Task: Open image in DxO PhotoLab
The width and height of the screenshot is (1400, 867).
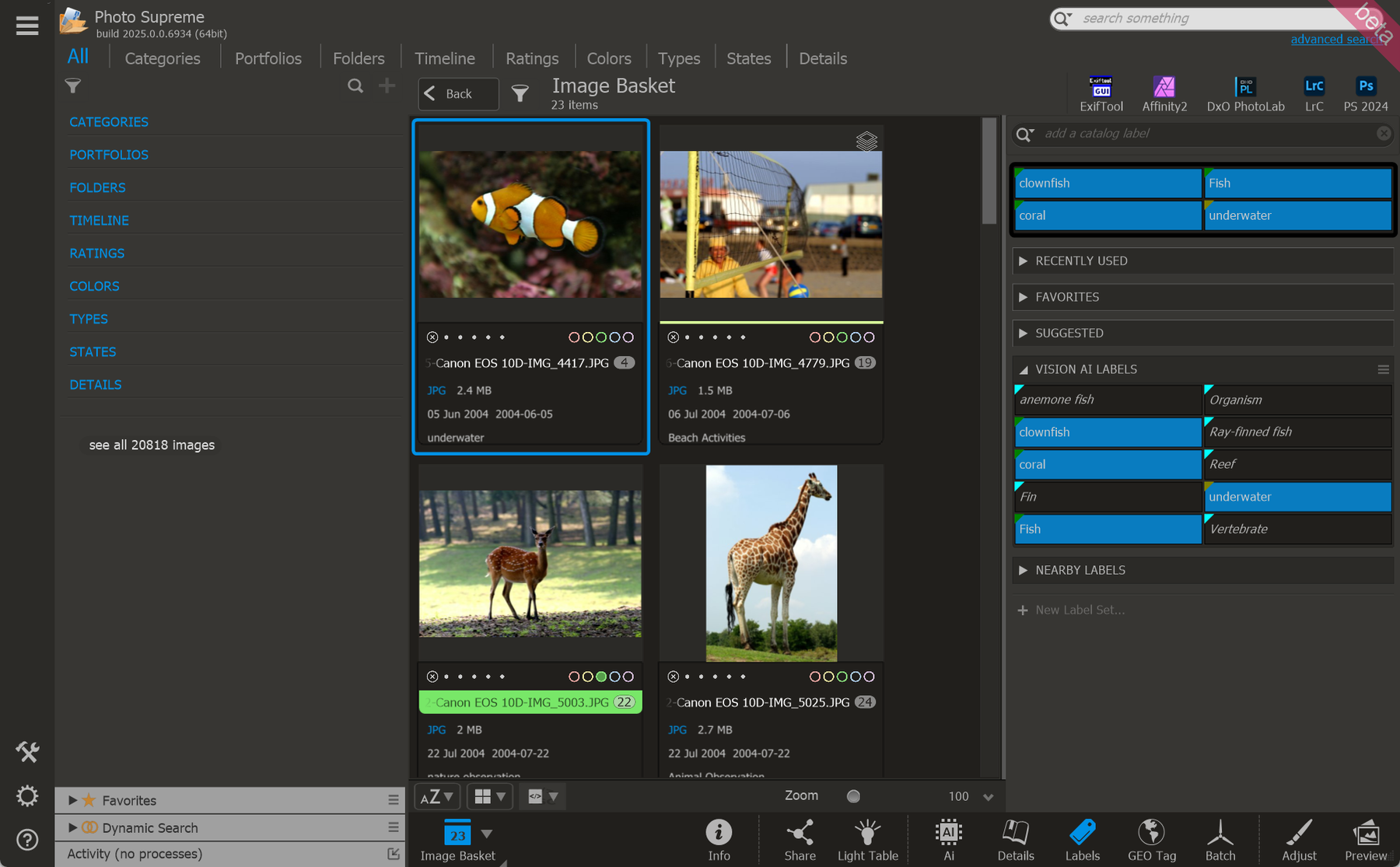Action: 1245,94
